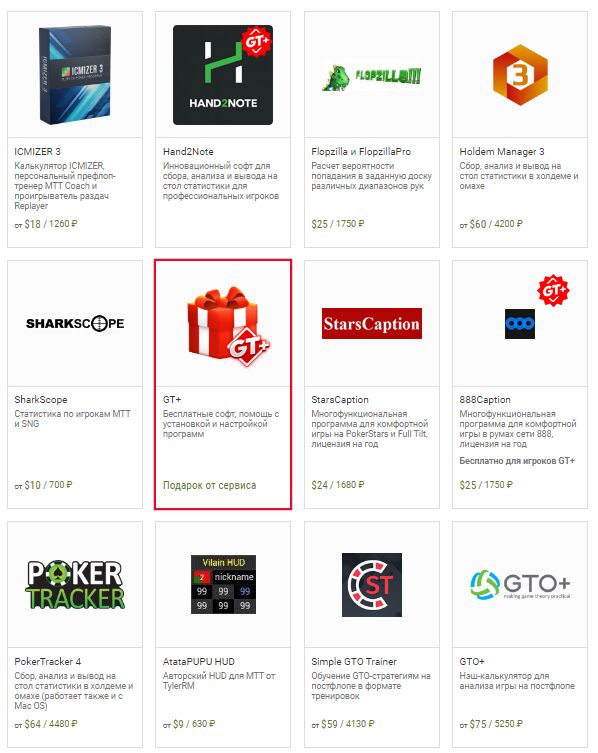Click the Vilain HUD preview image
The height and width of the screenshot is (753, 598).
click(223, 584)
